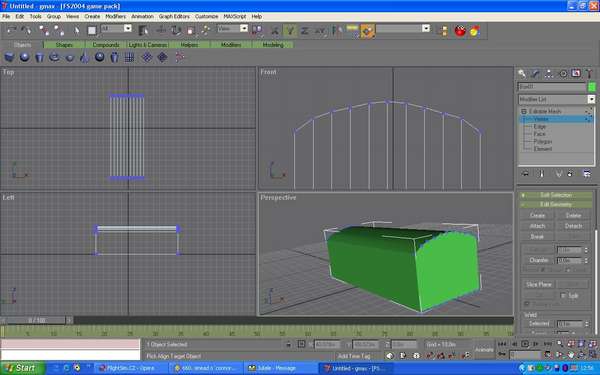600x375 pixels.
Task: Open the Modify command panel tab
Action: (x=535, y=73)
